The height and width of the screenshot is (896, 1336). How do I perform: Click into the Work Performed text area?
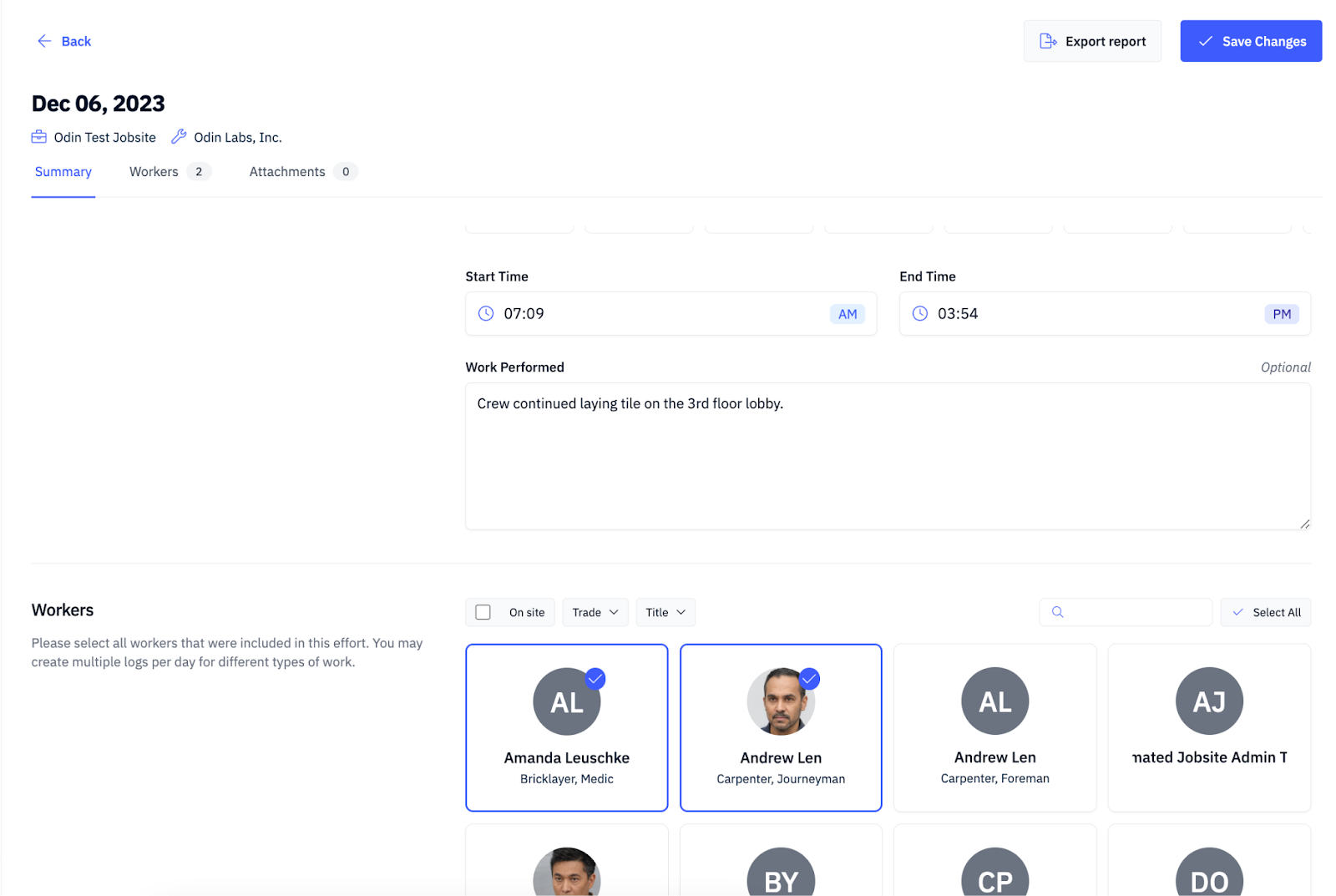888,456
